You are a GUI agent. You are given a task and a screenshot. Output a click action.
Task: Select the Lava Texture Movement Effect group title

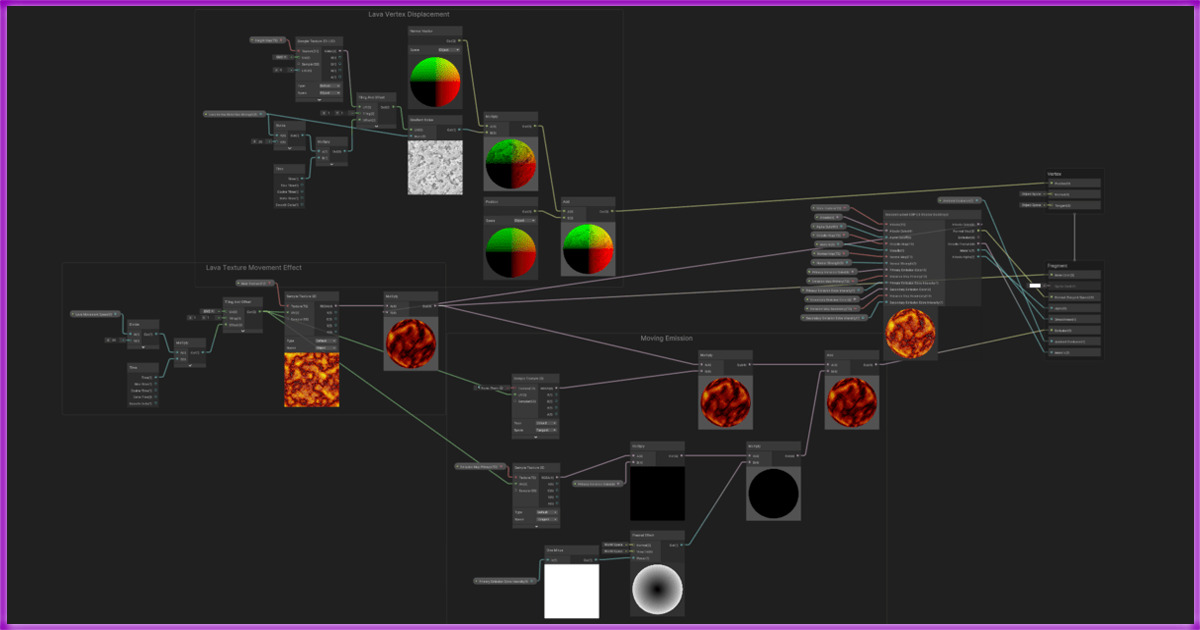(x=254, y=268)
